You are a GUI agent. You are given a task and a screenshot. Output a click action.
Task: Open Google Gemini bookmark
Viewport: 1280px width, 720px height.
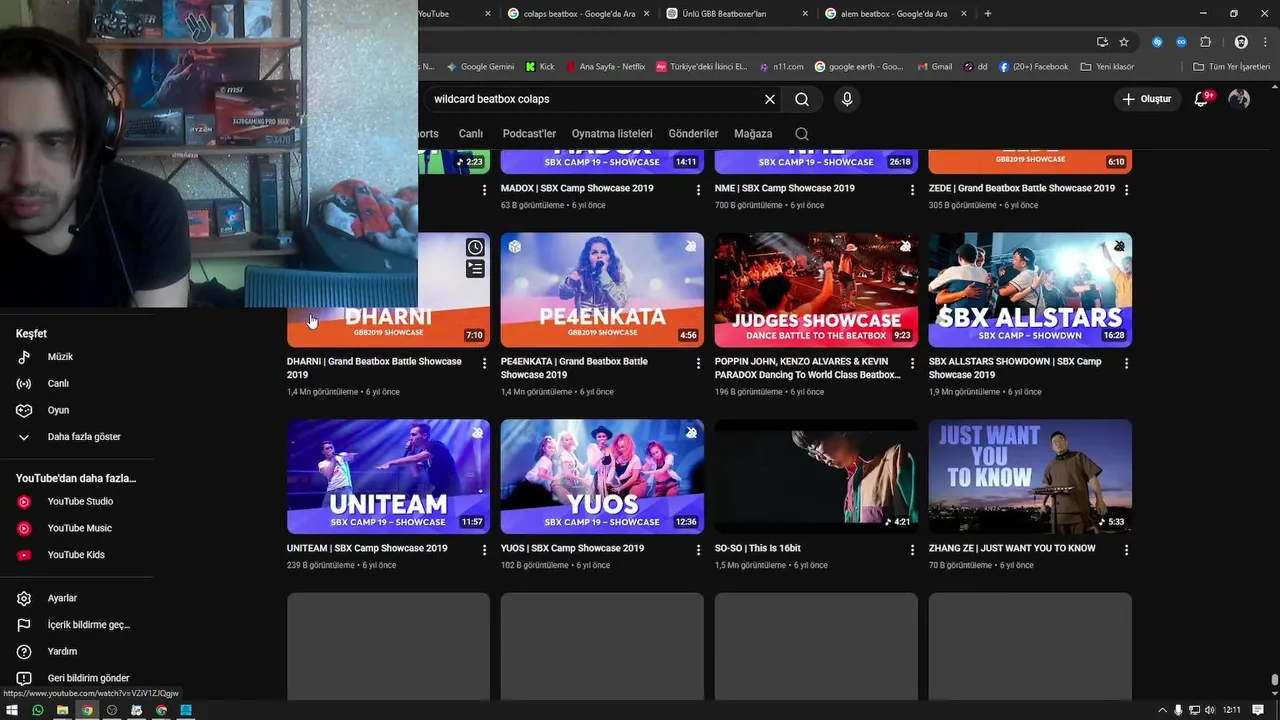pos(480,67)
